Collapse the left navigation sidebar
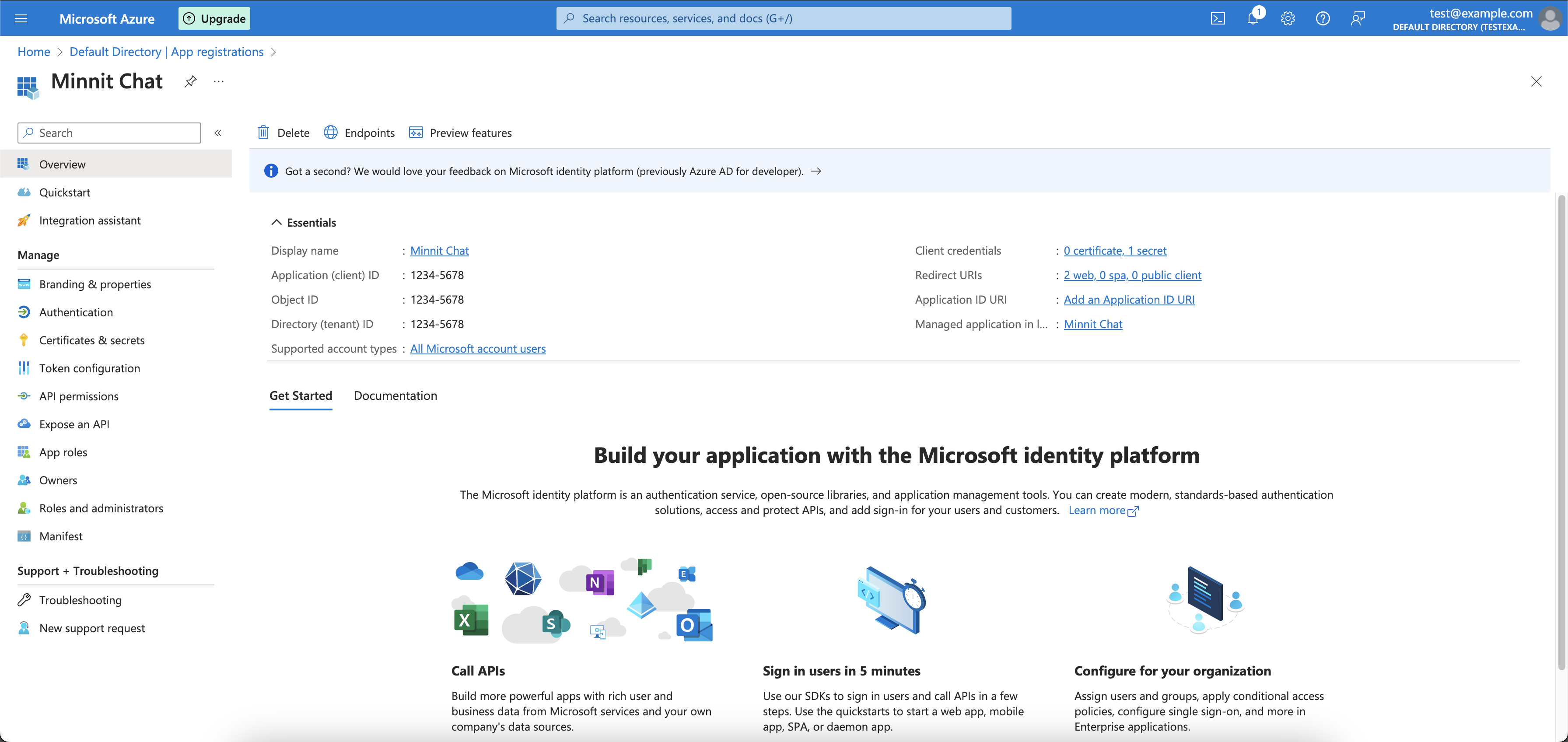This screenshot has width=1568, height=742. pos(218,133)
